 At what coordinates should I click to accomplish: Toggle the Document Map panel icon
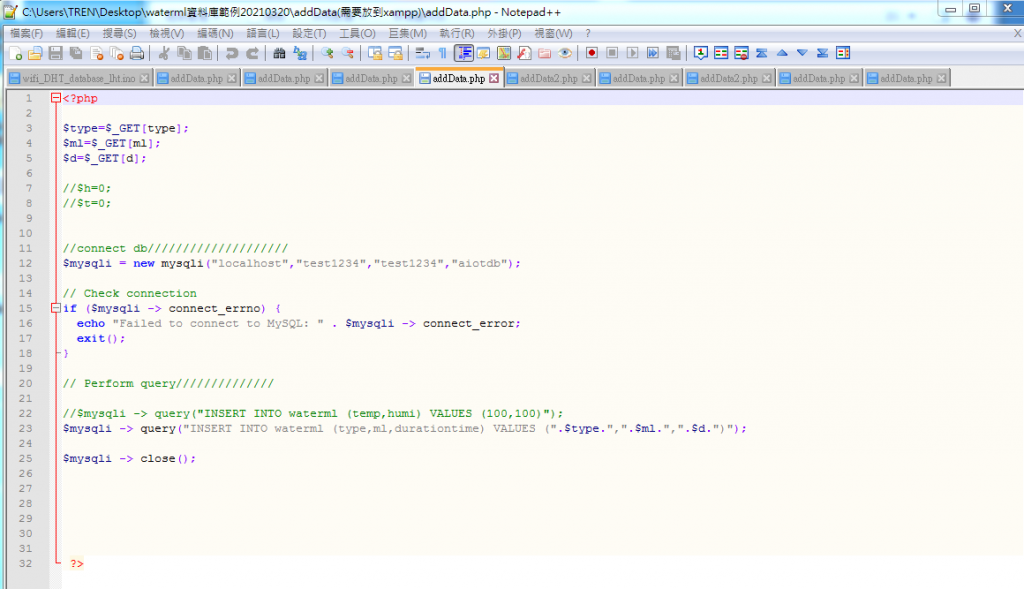[x=504, y=54]
